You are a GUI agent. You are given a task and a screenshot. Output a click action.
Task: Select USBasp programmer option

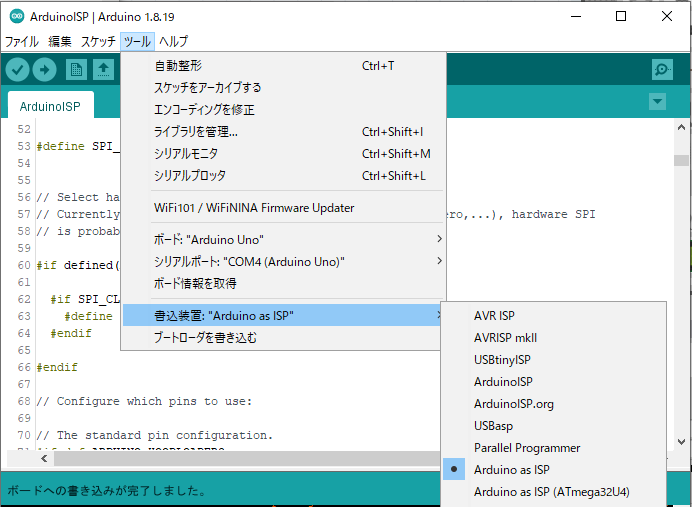tap(496, 426)
